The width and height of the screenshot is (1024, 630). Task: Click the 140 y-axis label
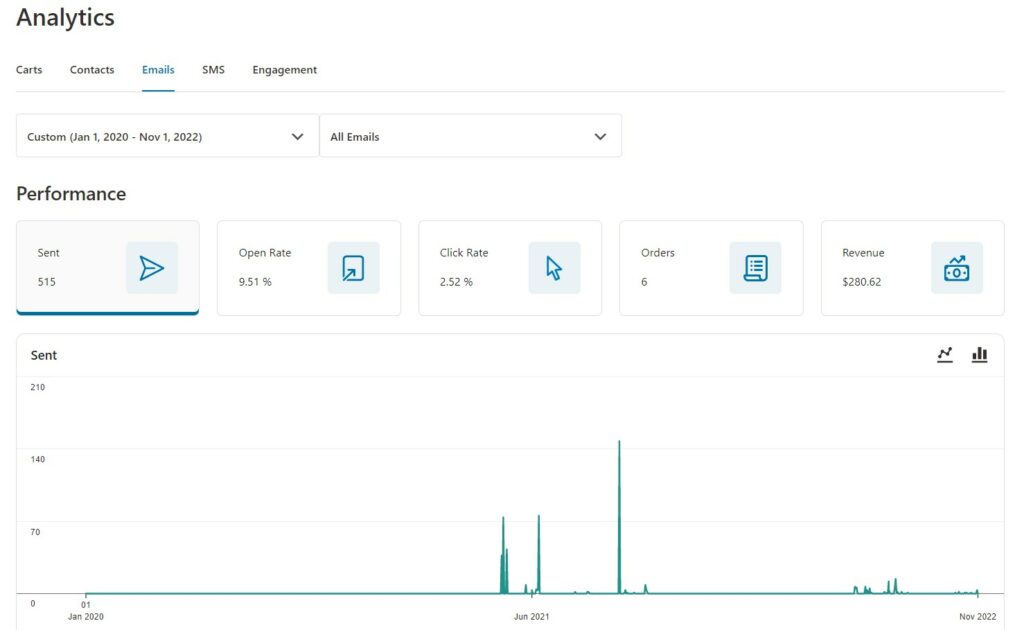(37, 460)
